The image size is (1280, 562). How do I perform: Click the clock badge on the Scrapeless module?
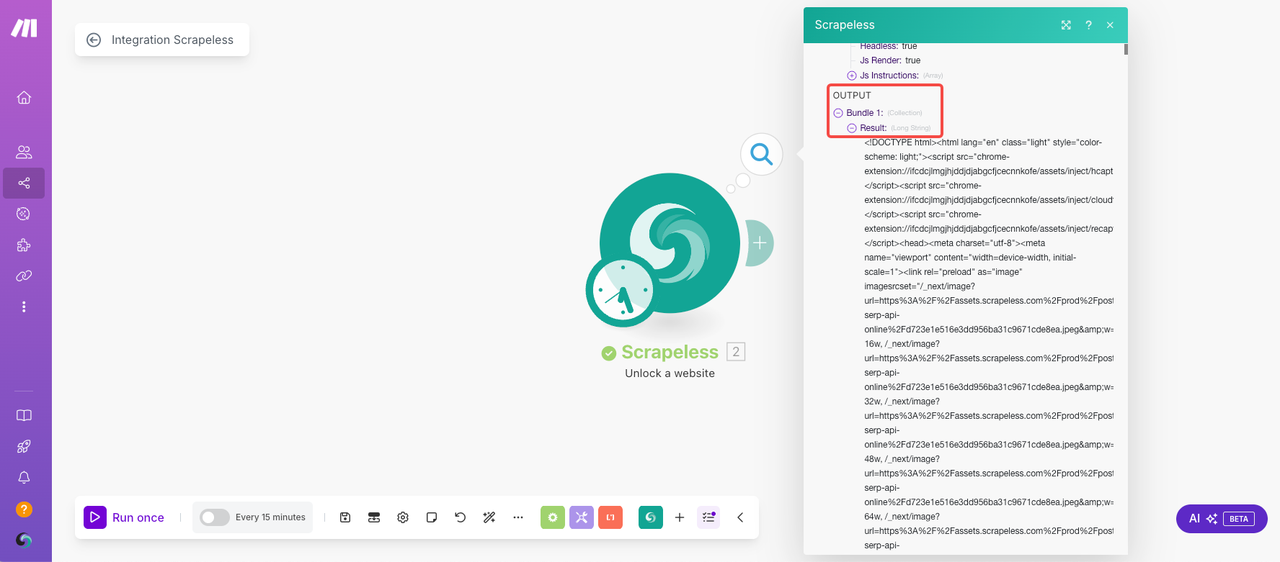coord(621,291)
